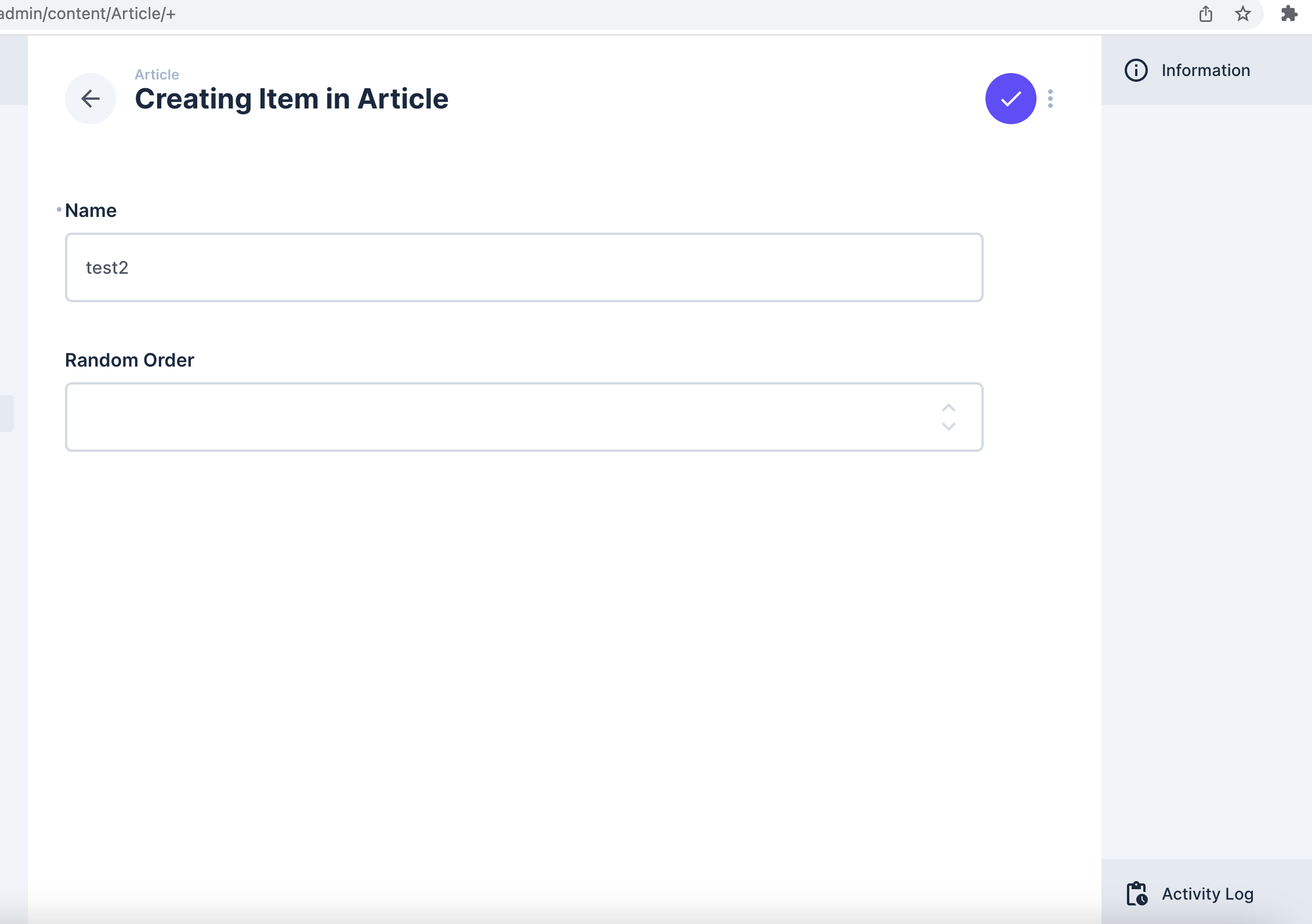Click the Activity Log label text

point(1207,893)
